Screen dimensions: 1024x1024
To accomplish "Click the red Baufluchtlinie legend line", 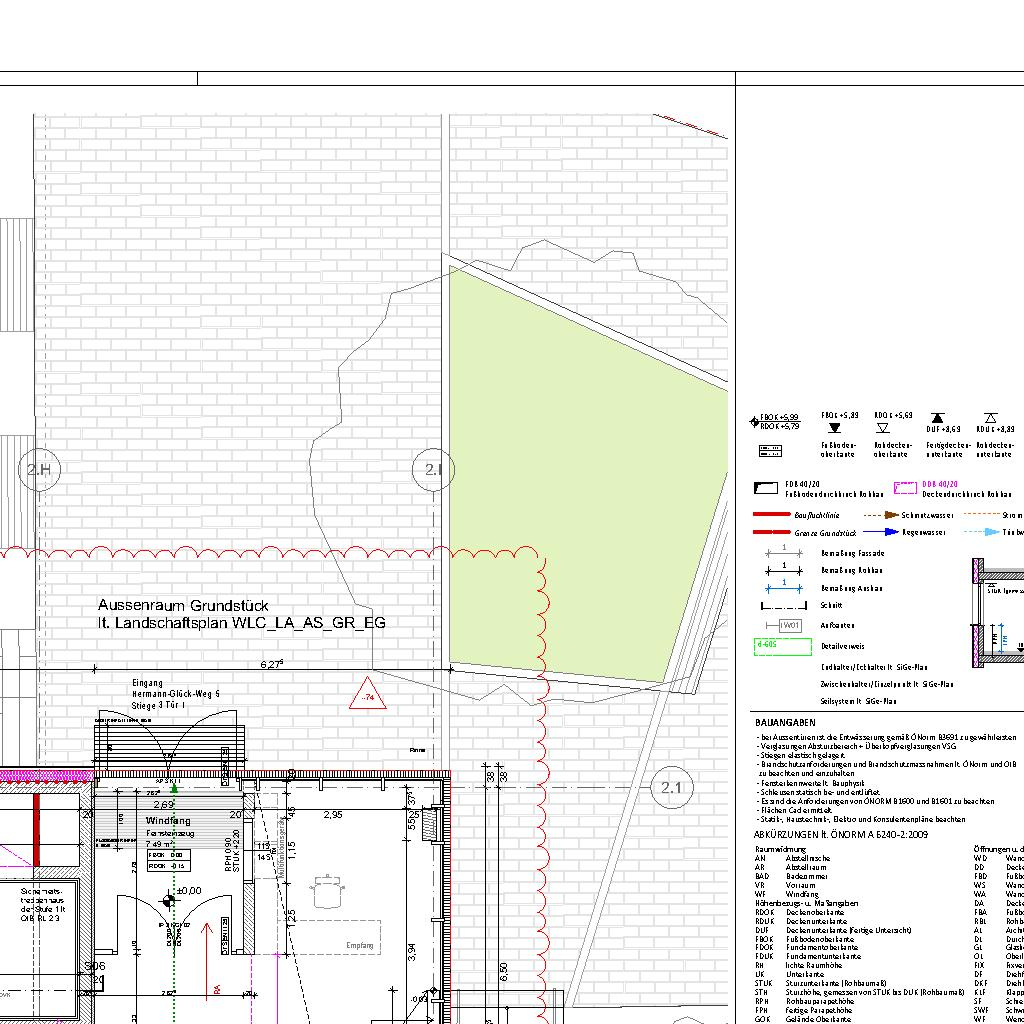I will click(771, 515).
